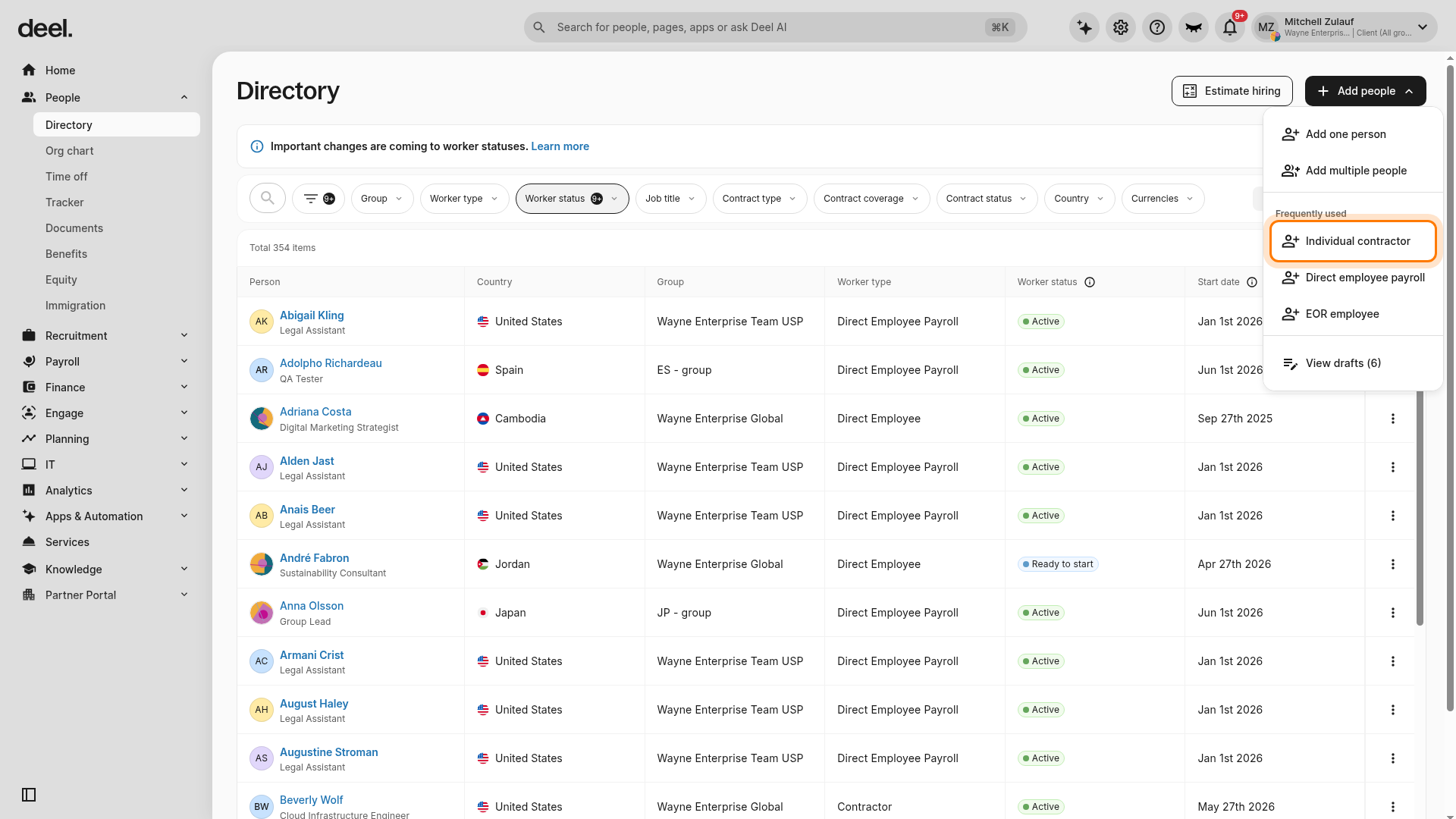Open row actions menu for André Fabron

click(1393, 564)
